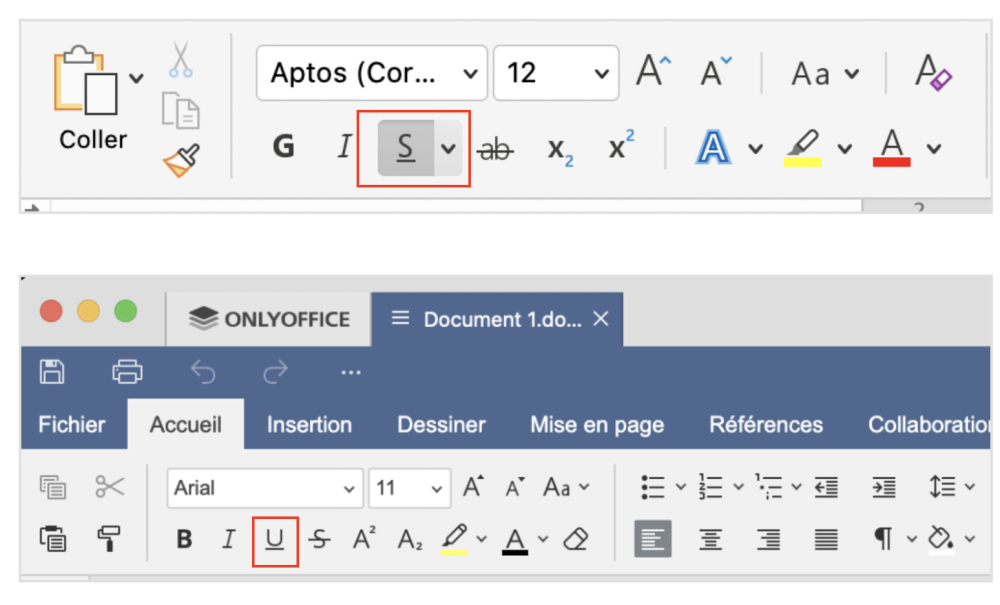This screenshot has width=1000, height=605.
Task: Click the x² superscript icon in top ribbon
Action: coord(622,148)
